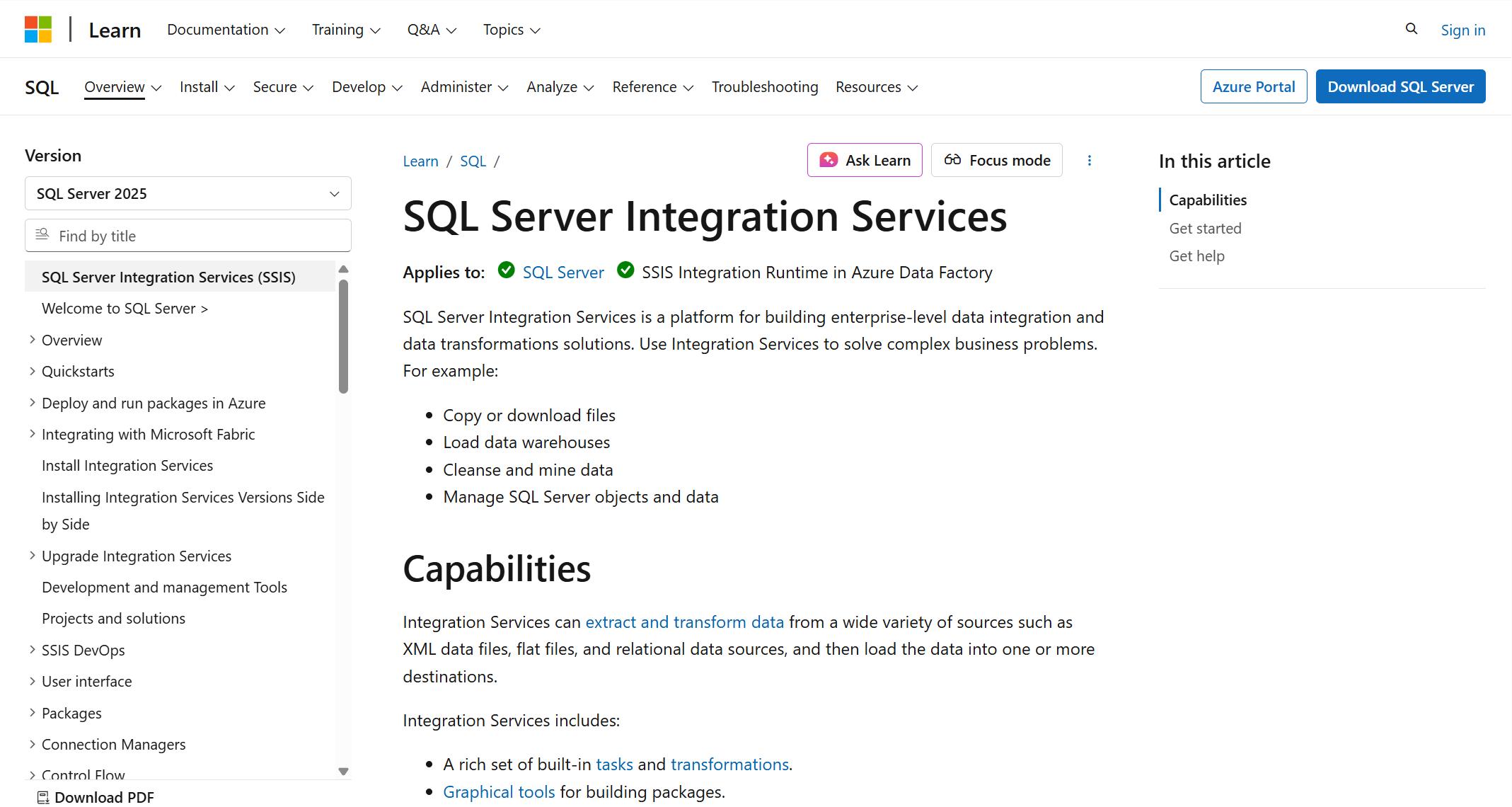Open the more options ellipsis menu
1512x807 pixels.
pyautogui.click(x=1090, y=160)
